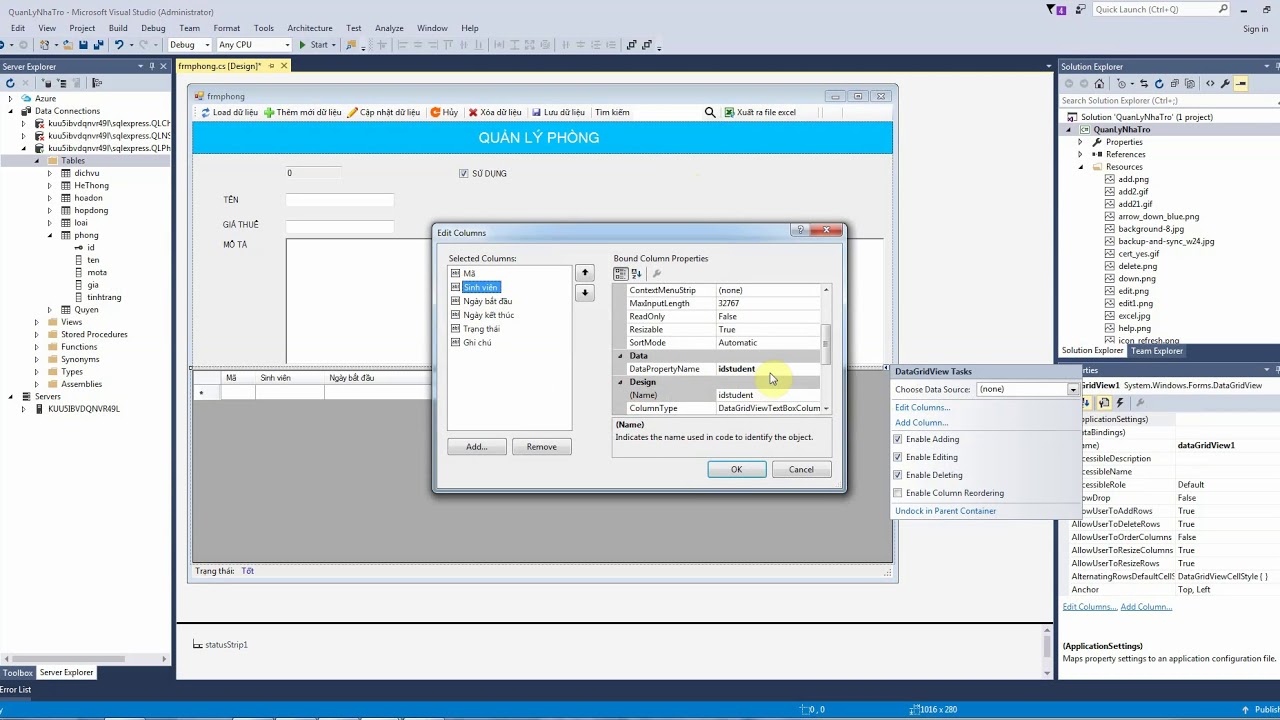Viewport: 1280px width, 720px height.
Task: Click Cancel in the Edit Columns dialog
Action: pos(801,469)
